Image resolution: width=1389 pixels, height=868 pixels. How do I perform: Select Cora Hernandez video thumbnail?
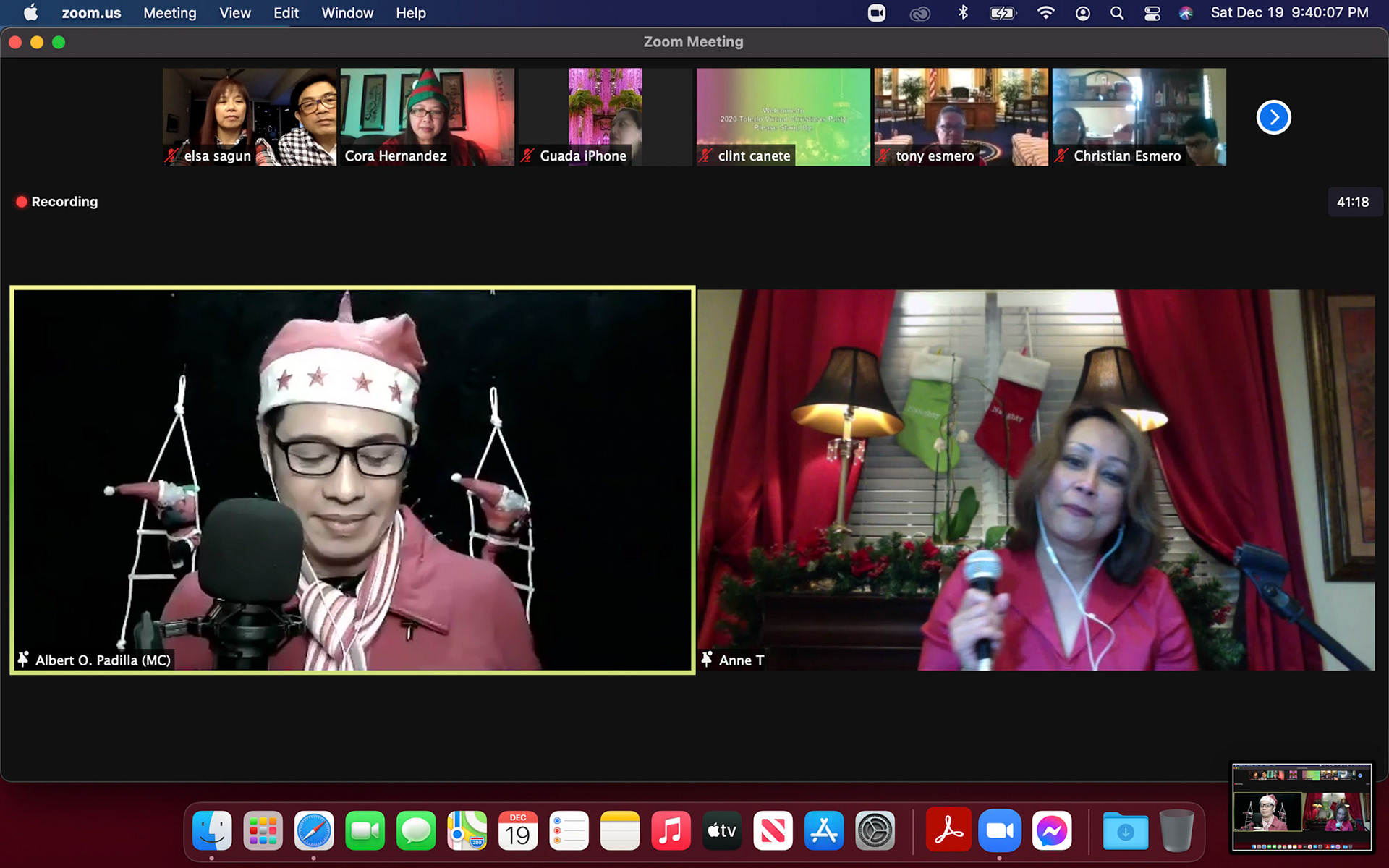427,117
